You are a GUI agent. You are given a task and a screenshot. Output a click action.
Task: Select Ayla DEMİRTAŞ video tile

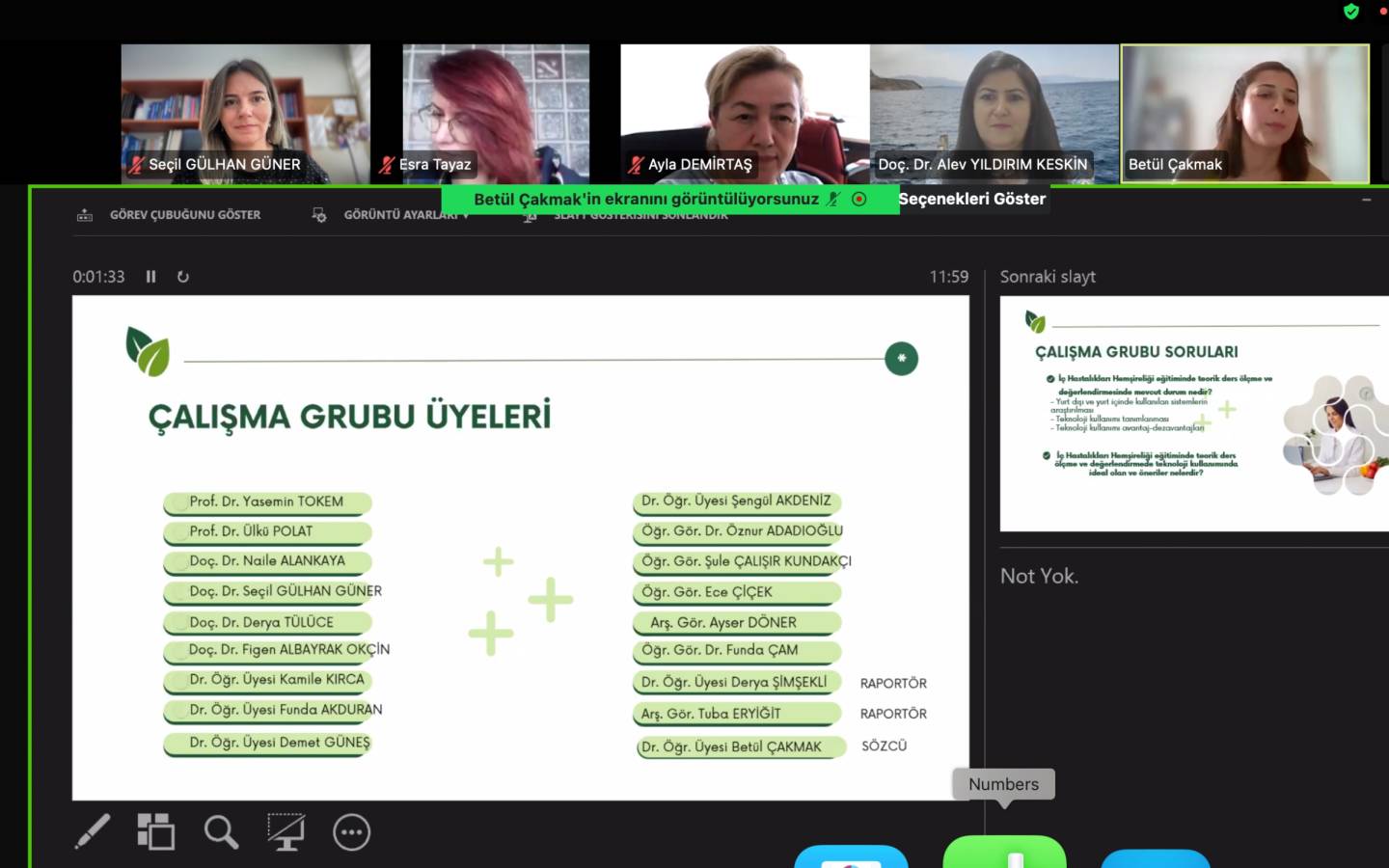pyautogui.click(x=745, y=114)
